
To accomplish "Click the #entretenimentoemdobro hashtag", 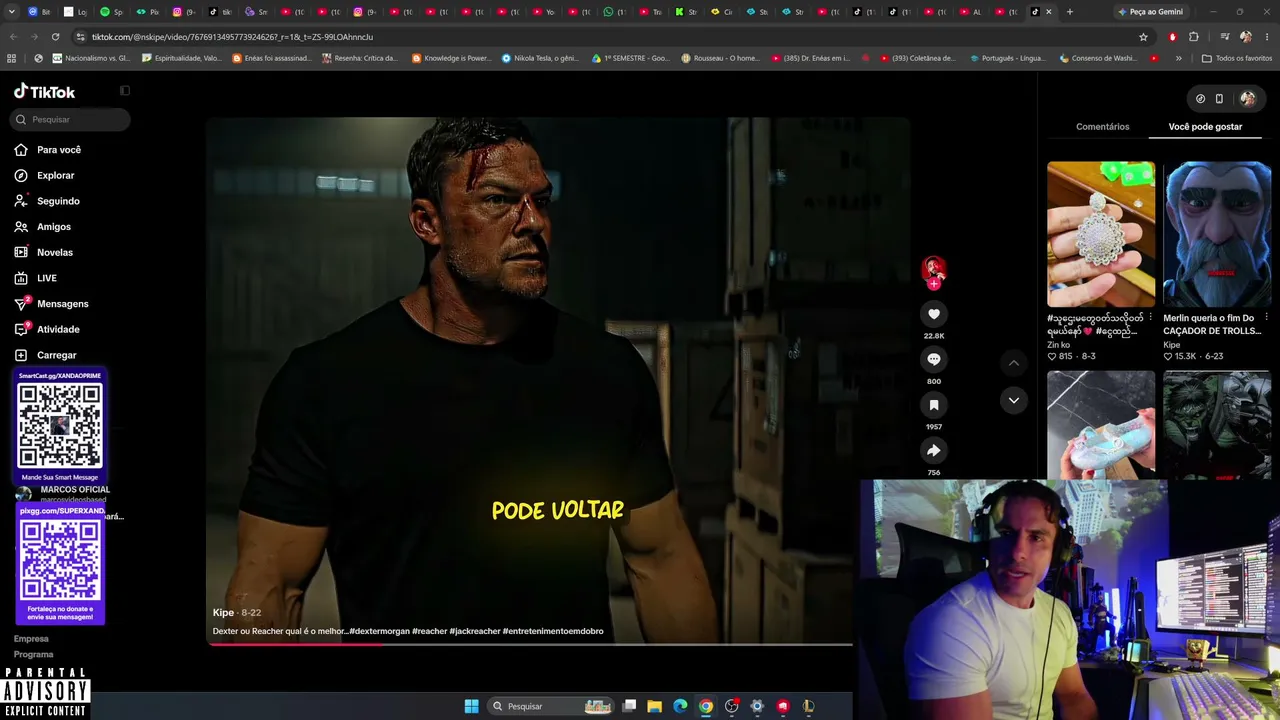I will click(553, 631).
